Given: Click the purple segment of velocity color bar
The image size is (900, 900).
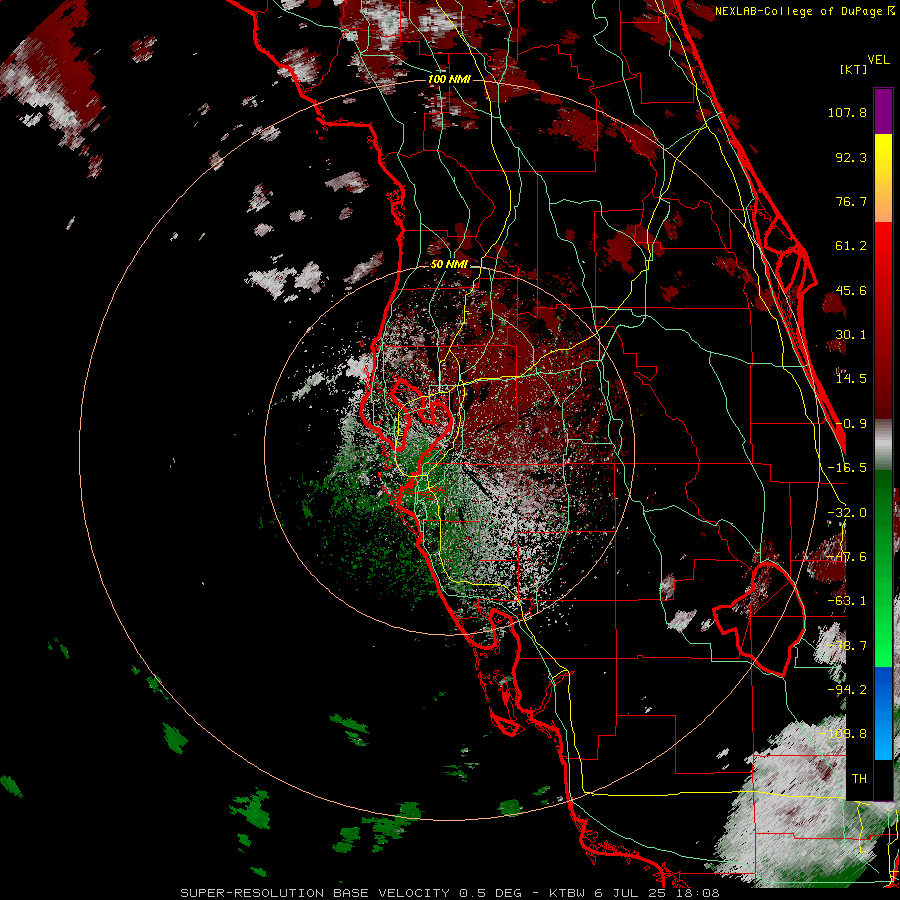Looking at the screenshot, I should 883,111.
